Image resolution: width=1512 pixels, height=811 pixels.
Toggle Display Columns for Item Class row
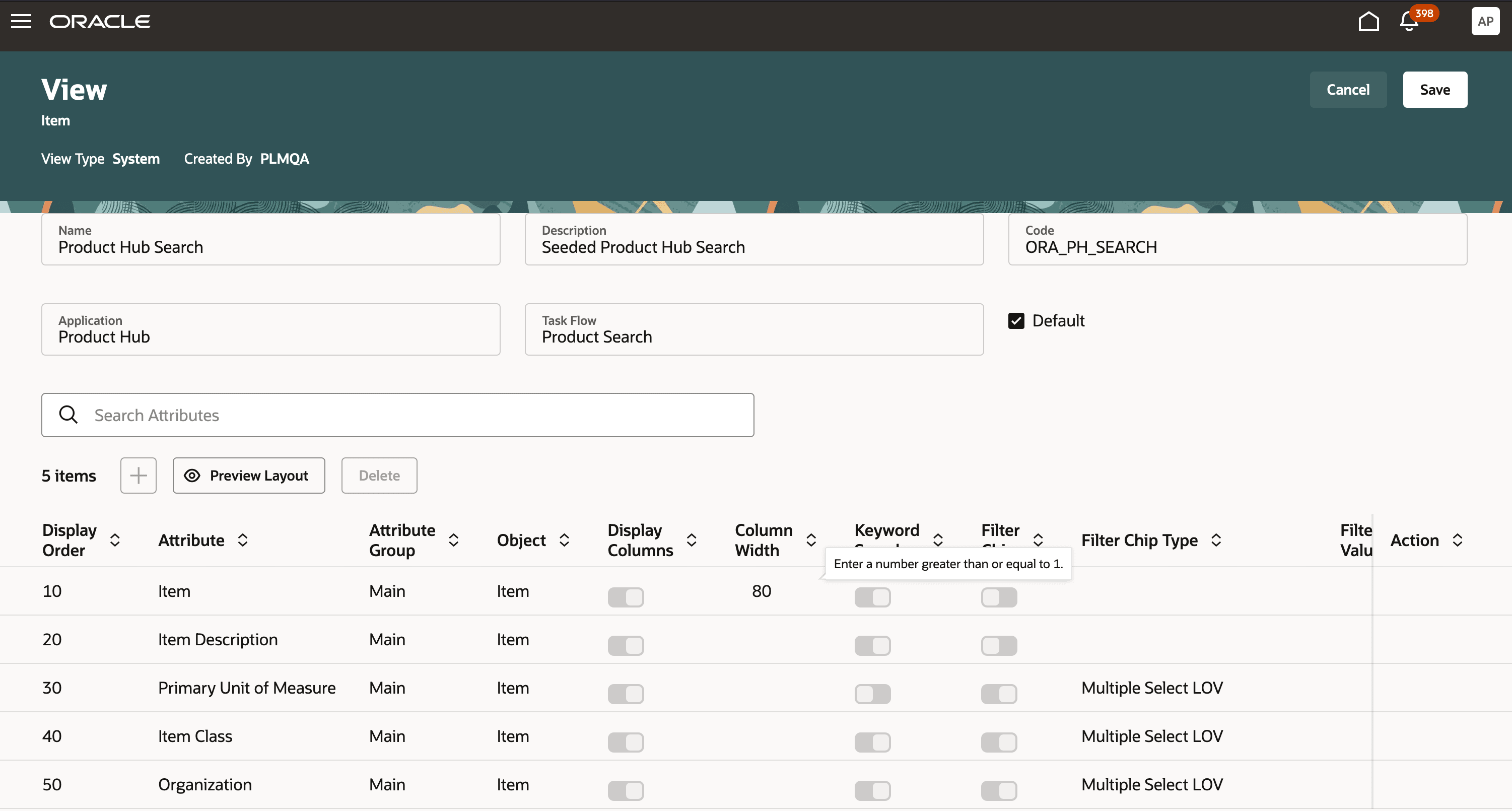[x=626, y=742]
